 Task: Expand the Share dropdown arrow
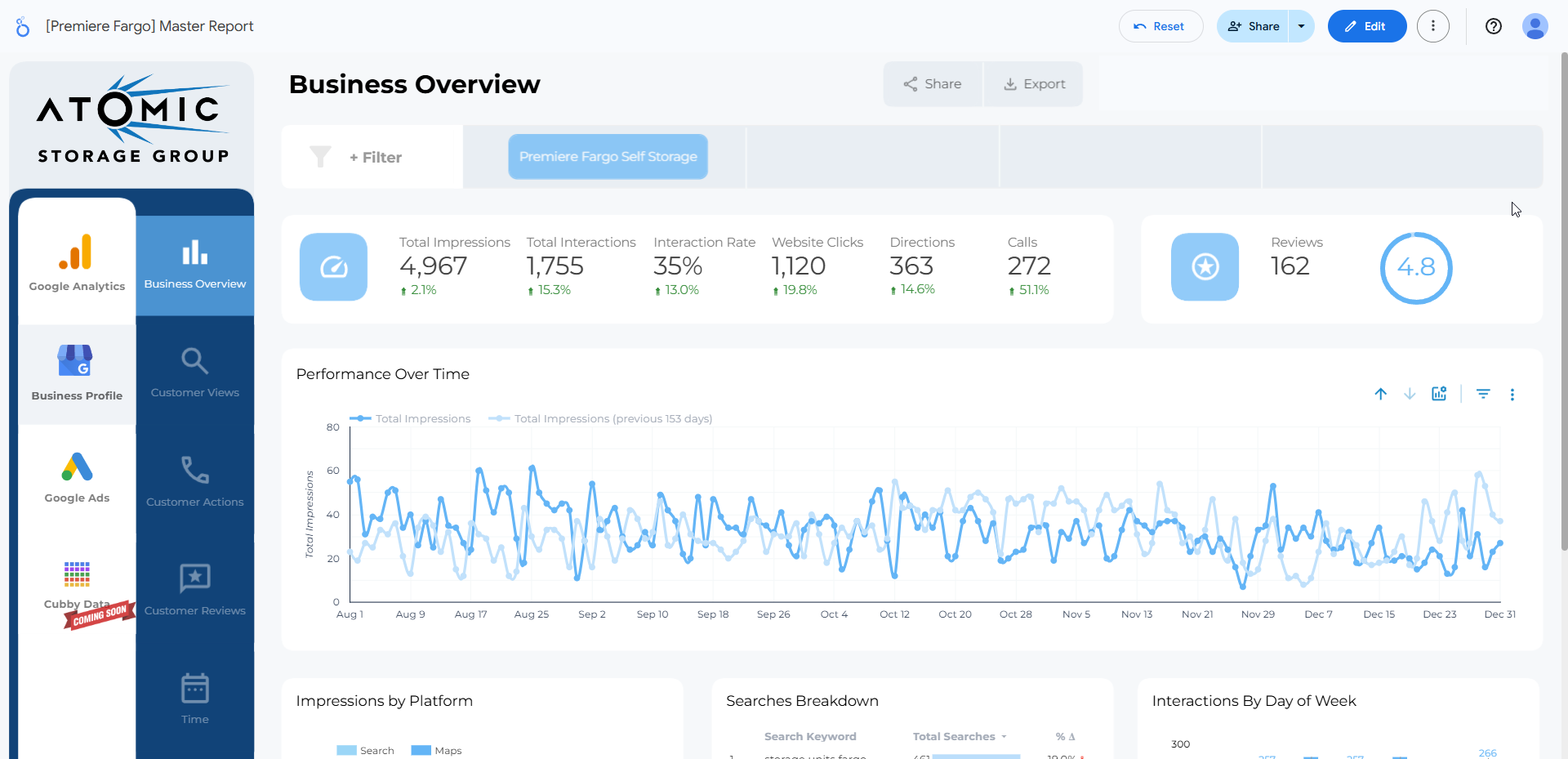[1302, 26]
